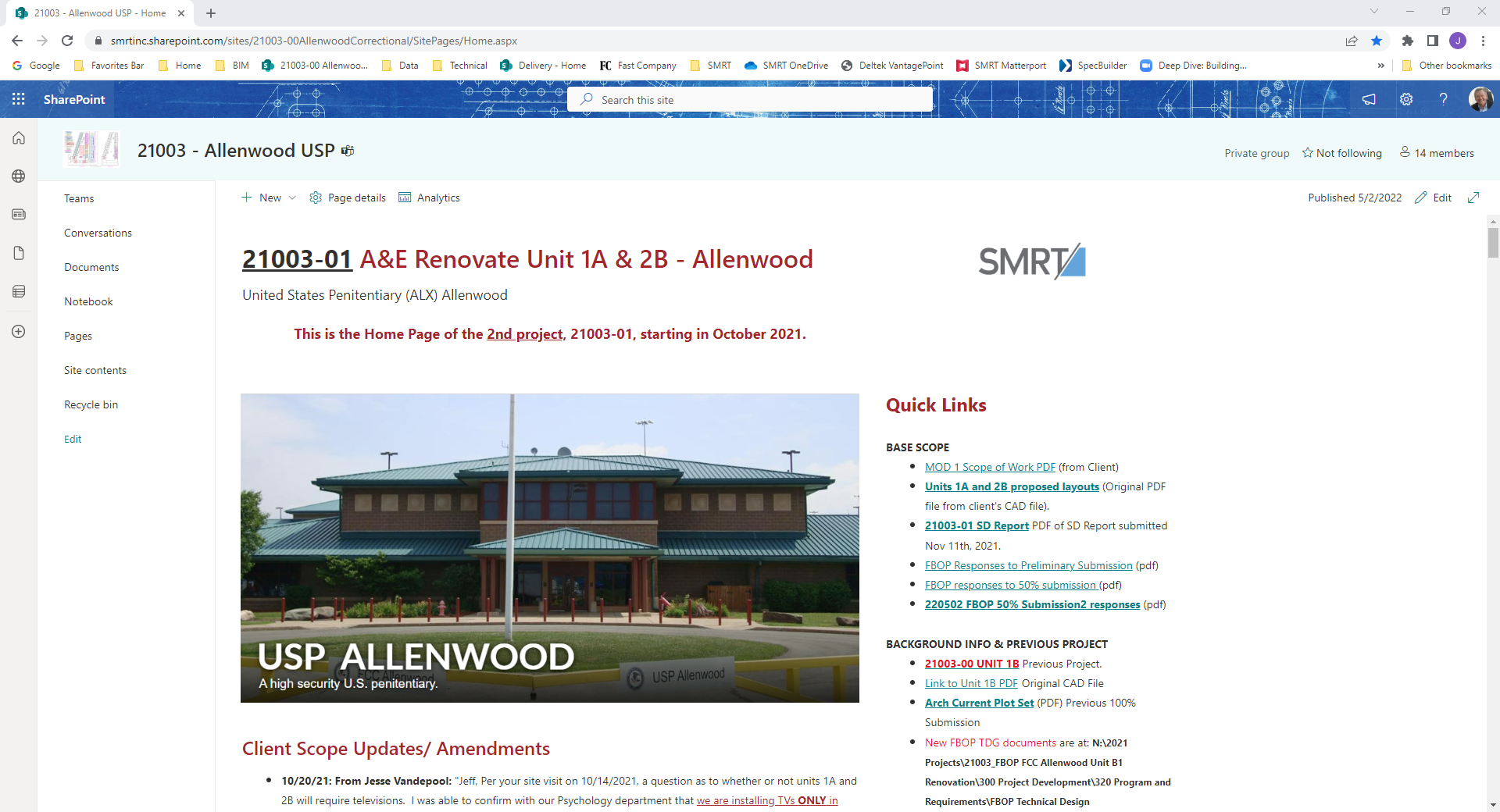Open Page details

click(x=348, y=198)
